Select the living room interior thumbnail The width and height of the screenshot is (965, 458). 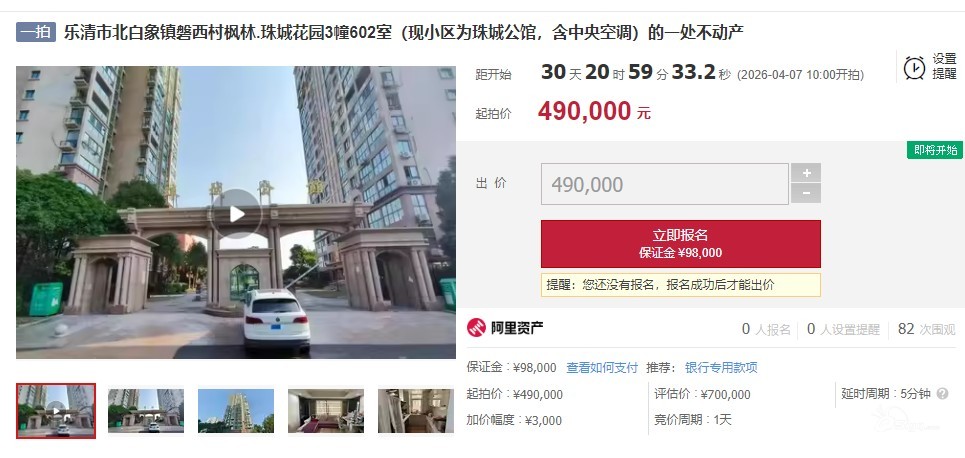[x=326, y=411]
